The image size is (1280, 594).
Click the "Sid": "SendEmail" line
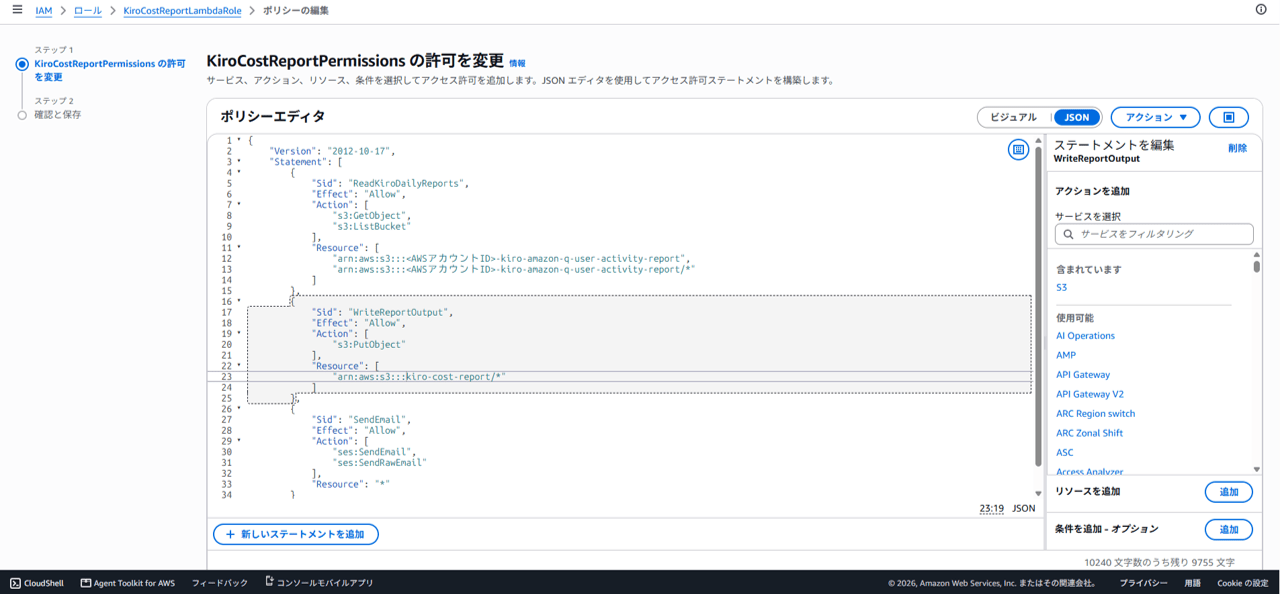361,420
